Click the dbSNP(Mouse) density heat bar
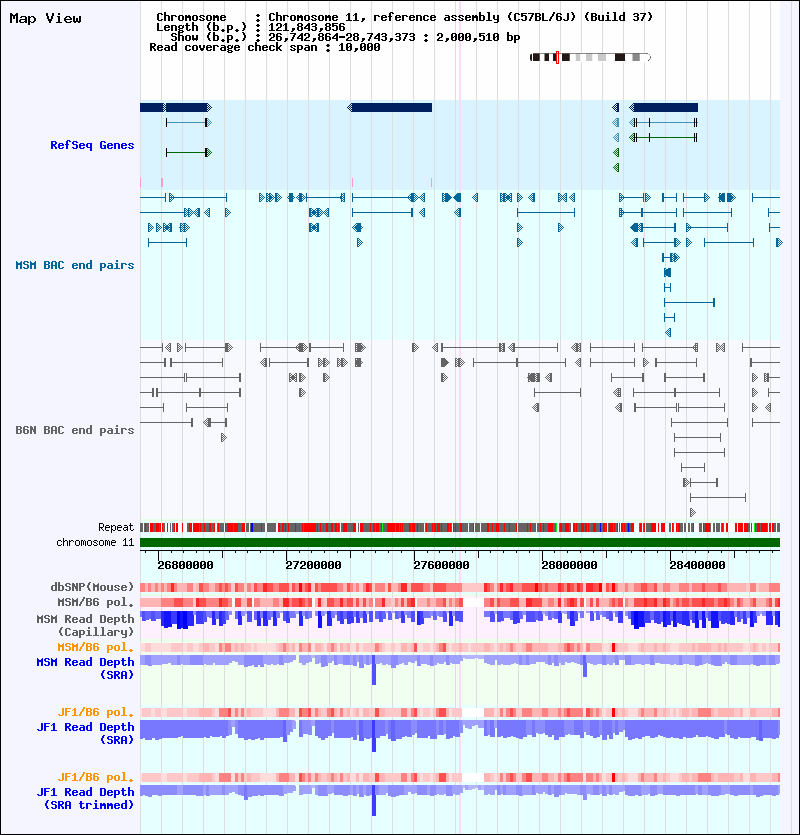 (x=460, y=587)
